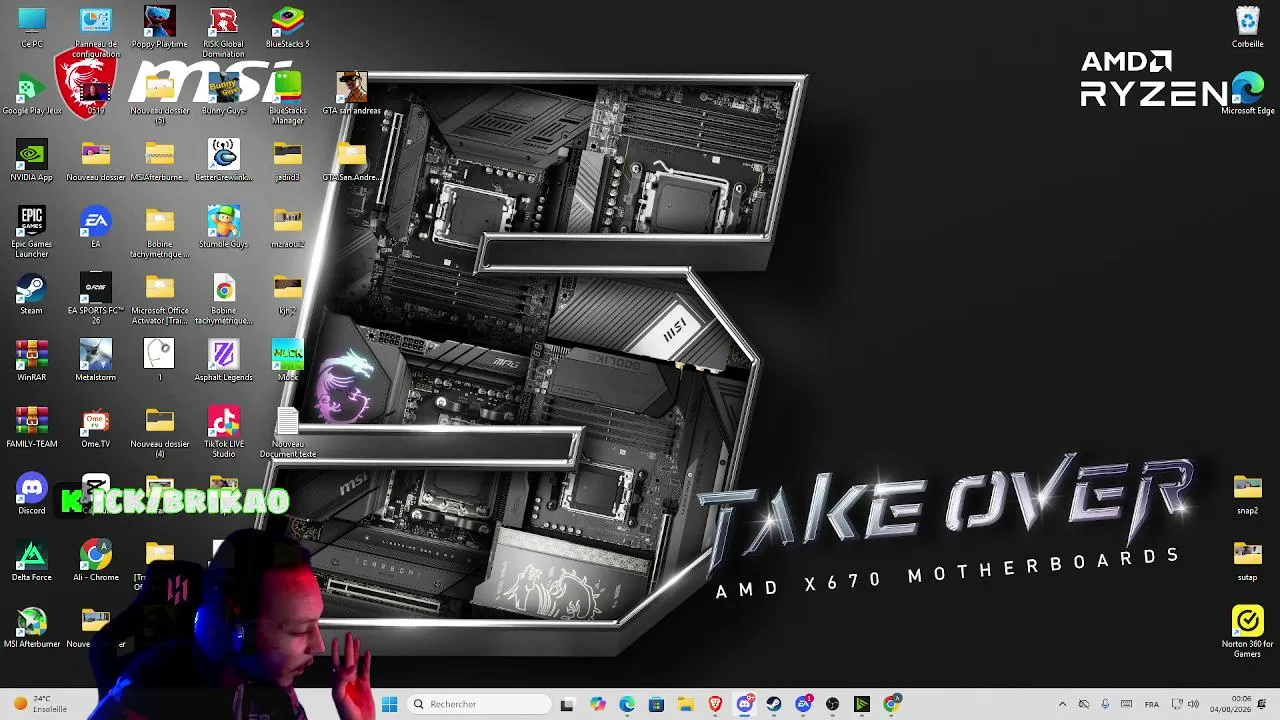The width and height of the screenshot is (1280, 720).
Task: Switch the FRA input language
Action: tap(1152, 704)
